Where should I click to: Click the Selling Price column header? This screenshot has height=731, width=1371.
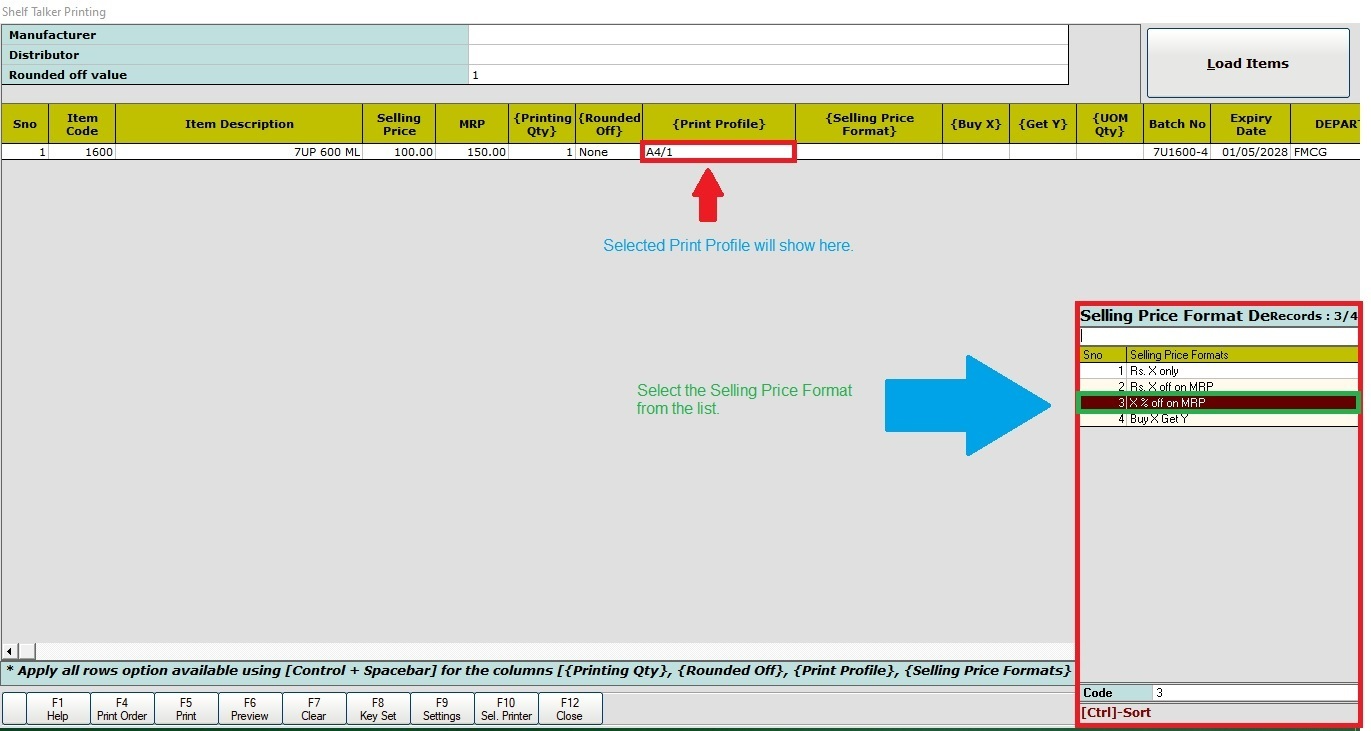coord(398,124)
